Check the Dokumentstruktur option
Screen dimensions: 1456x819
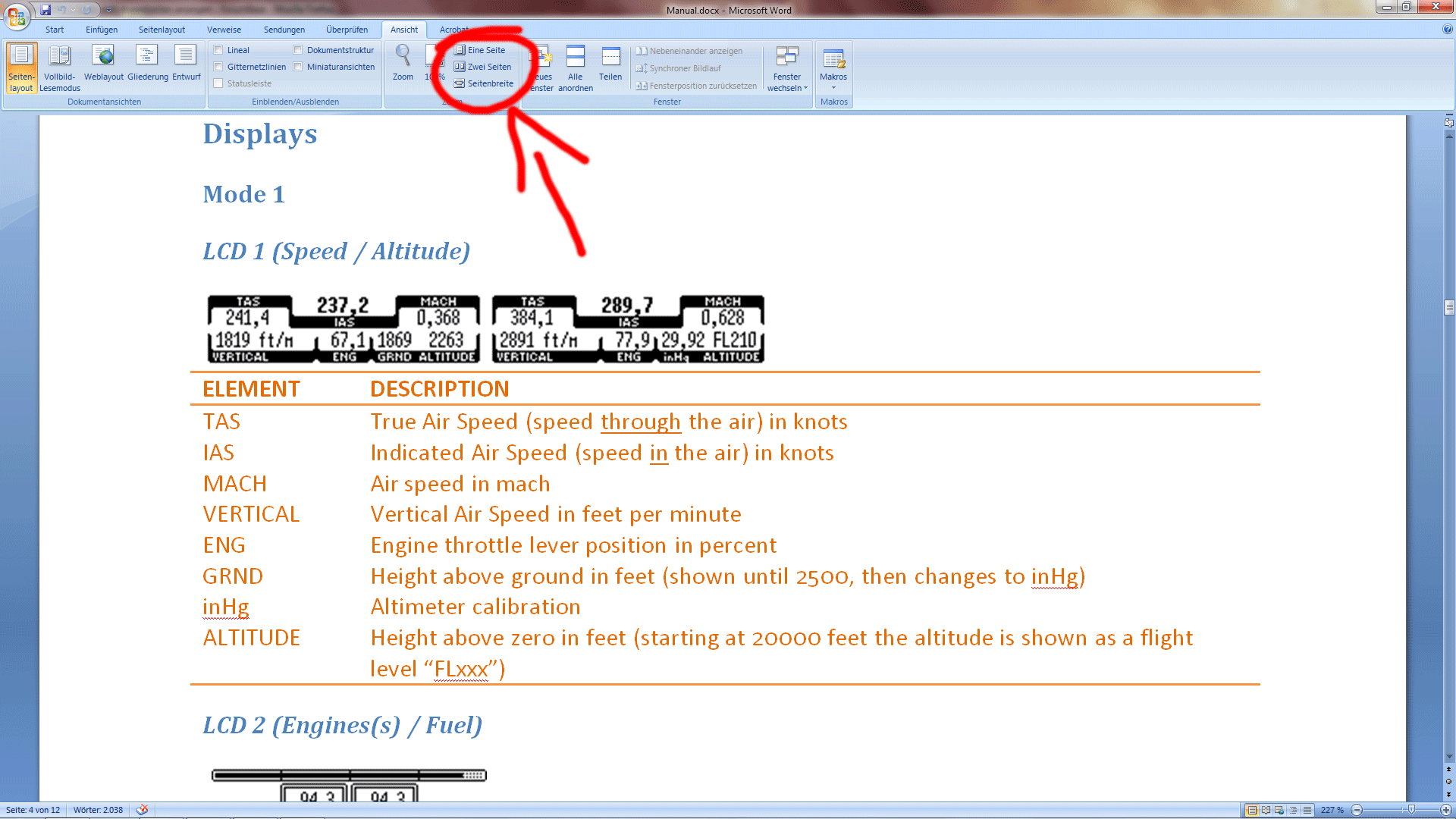pos(298,50)
